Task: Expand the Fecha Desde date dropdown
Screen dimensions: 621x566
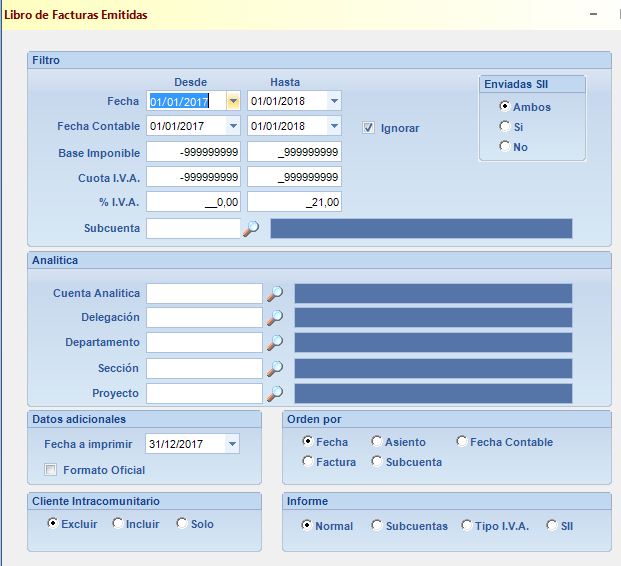Action: [x=233, y=101]
